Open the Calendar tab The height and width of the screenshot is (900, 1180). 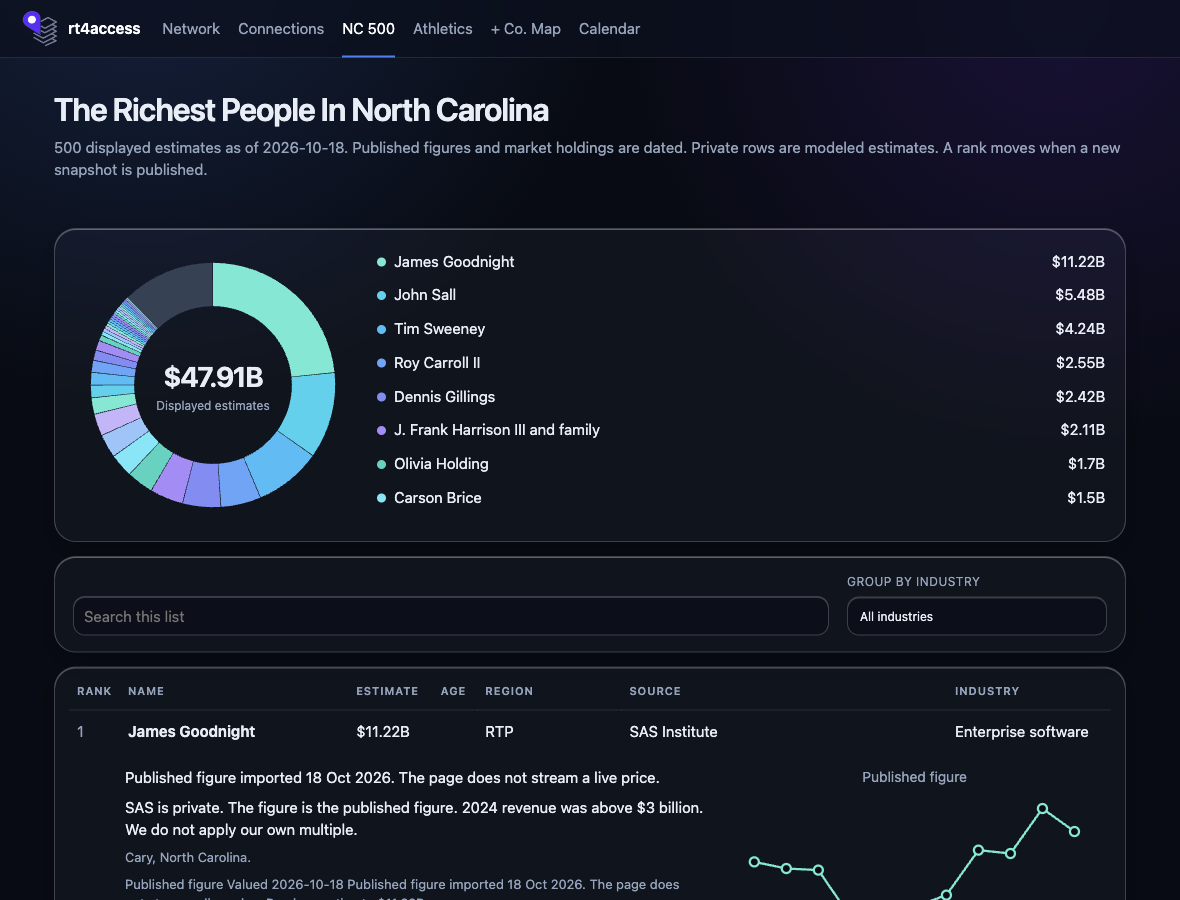609,29
